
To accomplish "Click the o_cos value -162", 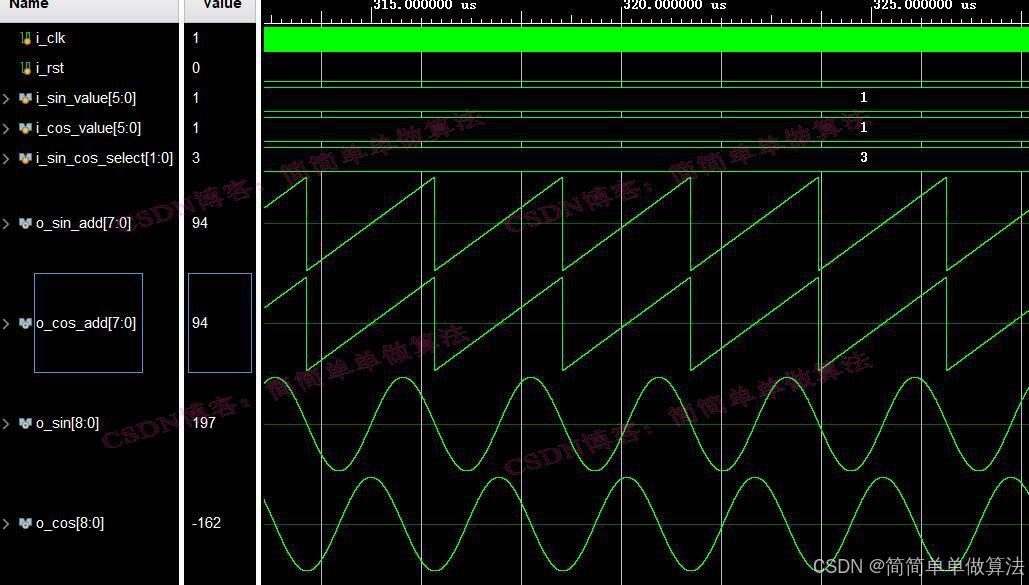I will coord(206,523).
